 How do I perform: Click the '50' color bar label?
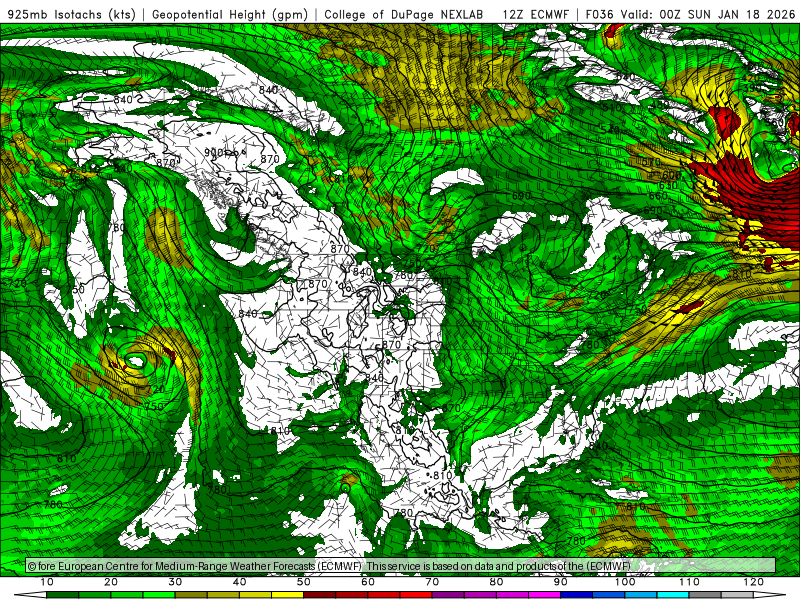(x=304, y=582)
